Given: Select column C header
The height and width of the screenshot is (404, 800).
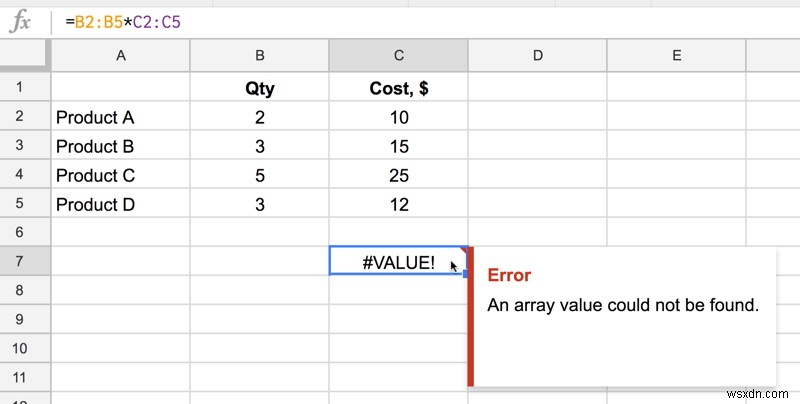Looking at the screenshot, I should pyautogui.click(x=398, y=55).
